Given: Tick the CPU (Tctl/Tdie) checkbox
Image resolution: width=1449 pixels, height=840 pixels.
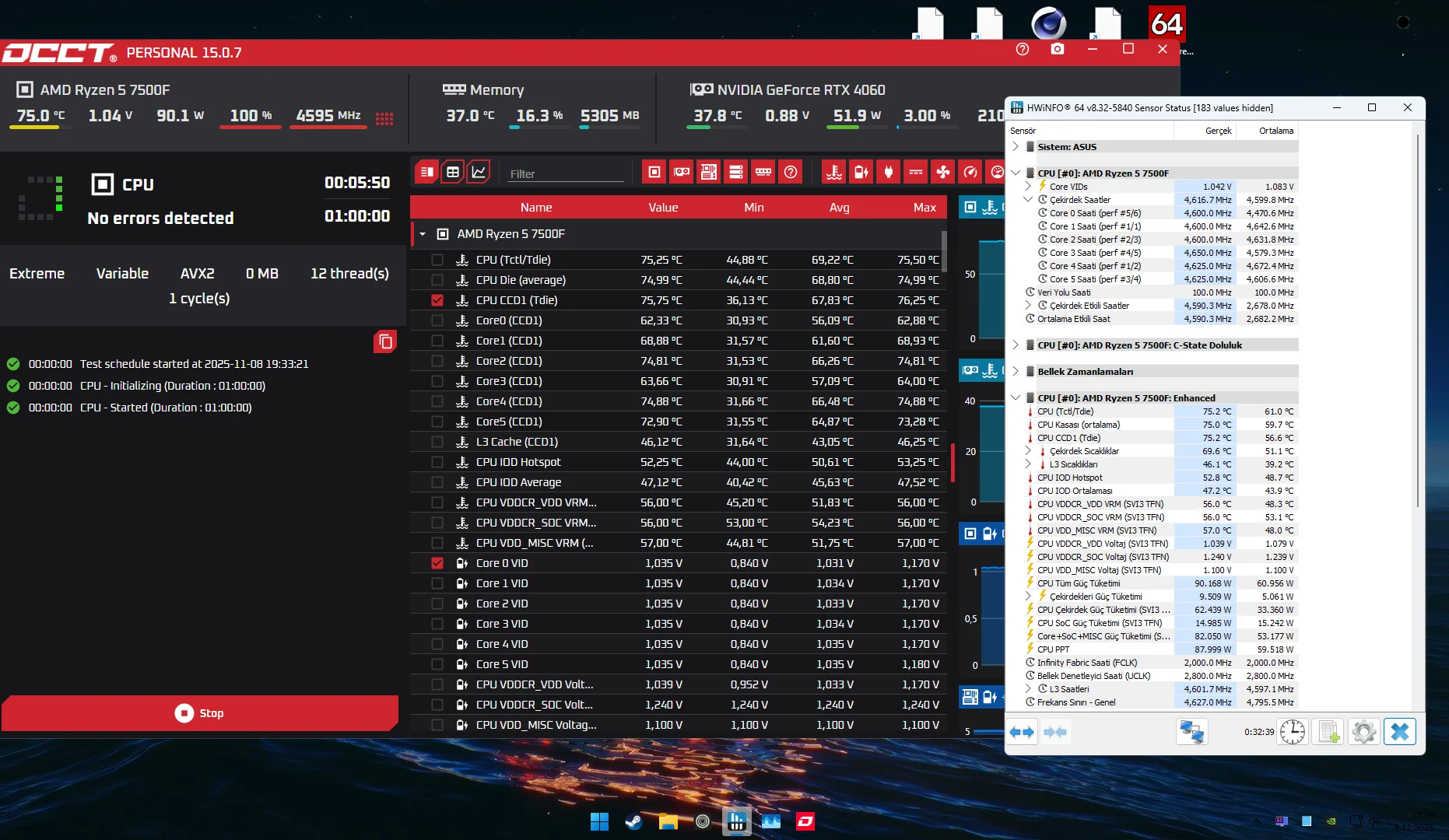Looking at the screenshot, I should (x=437, y=260).
